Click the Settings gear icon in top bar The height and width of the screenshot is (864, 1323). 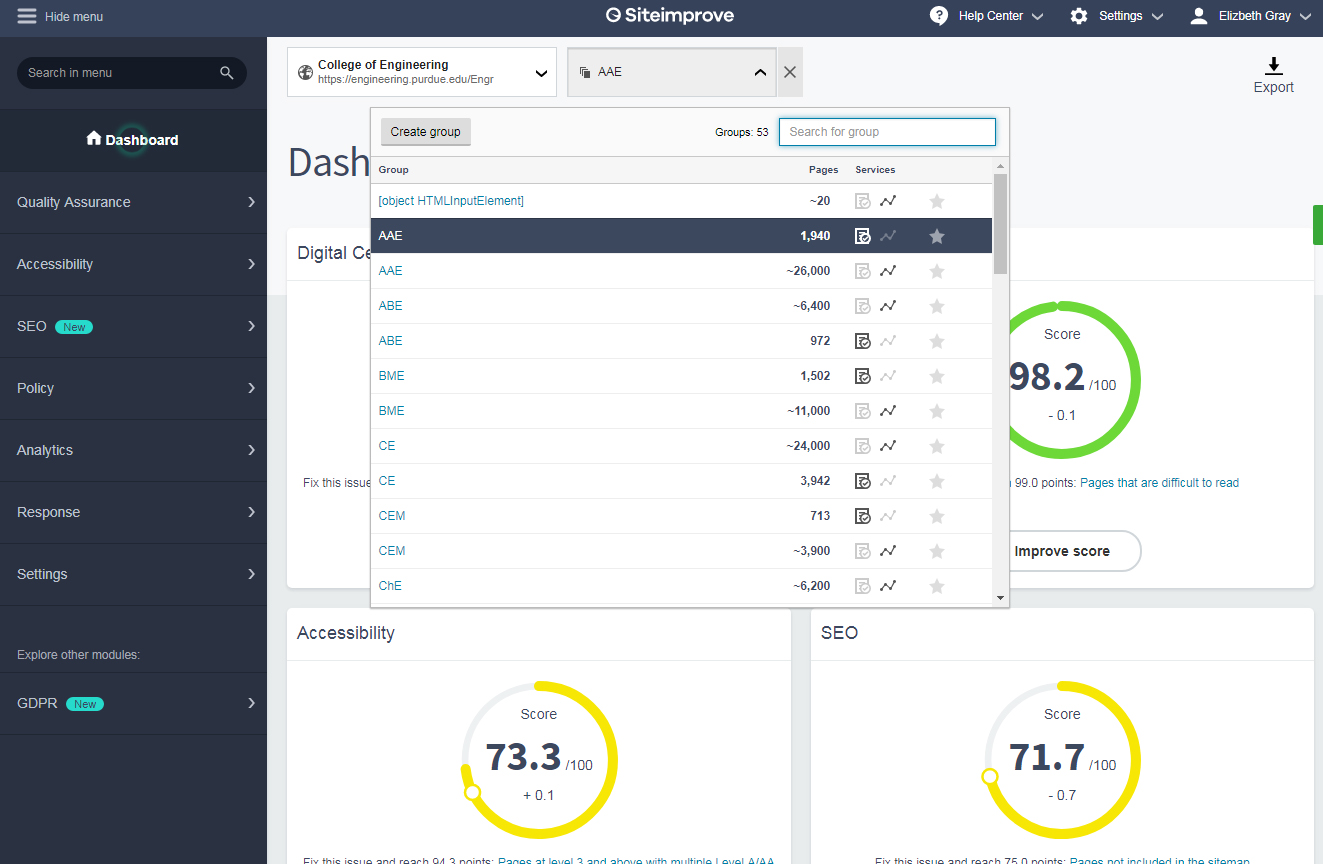click(x=1079, y=16)
